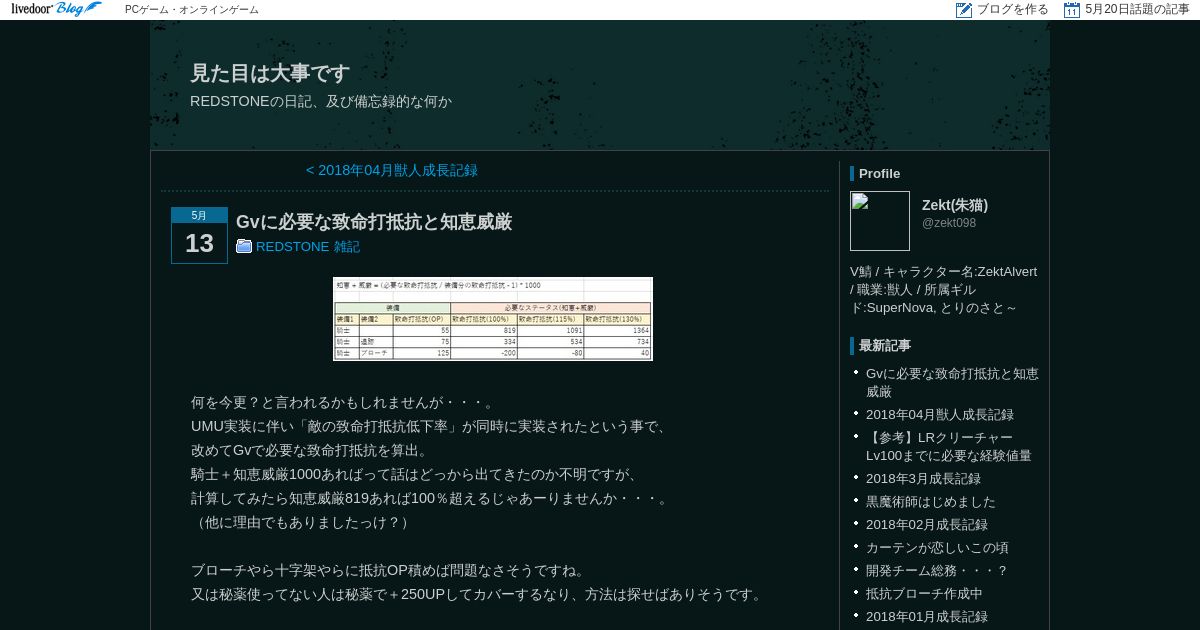Open sidebar link 2018年3月成長記録
This screenshot has width=1200, height=630.
point(923,478)
